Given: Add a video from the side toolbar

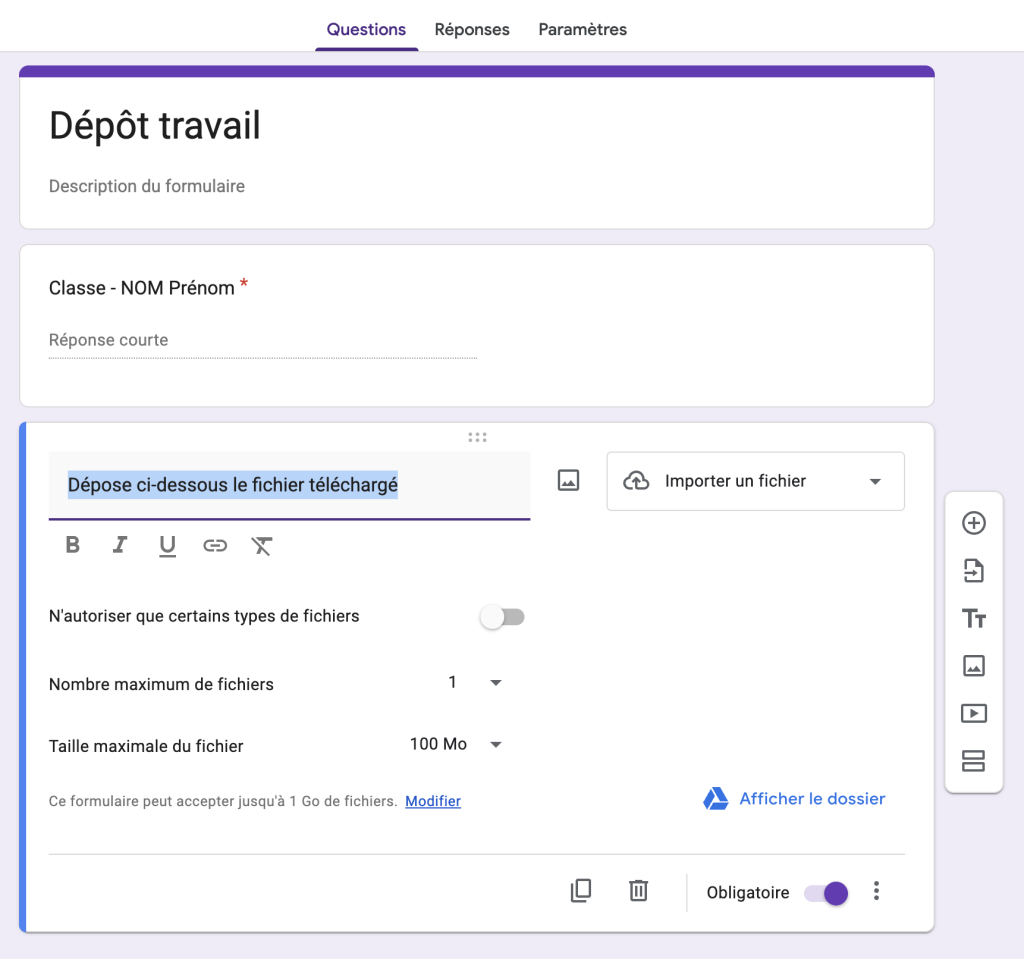Looking at the screenshot, I should click(x=973, y=713).
